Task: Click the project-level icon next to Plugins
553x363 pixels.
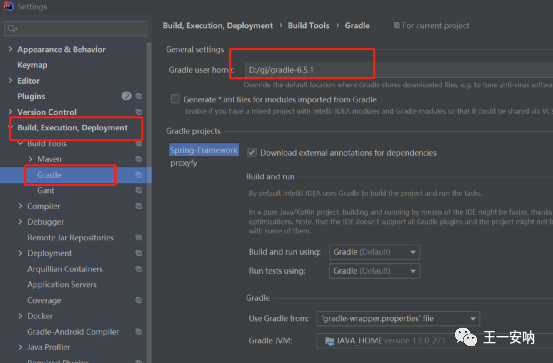Action: pos(139,96)
